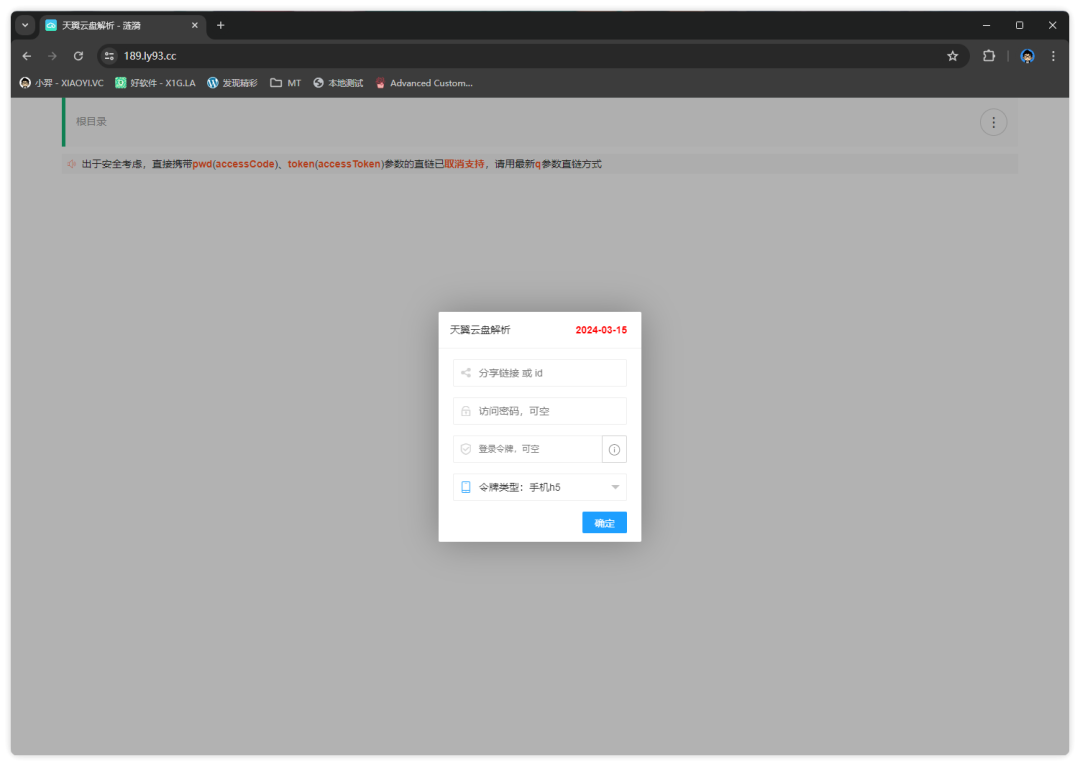Open Chrome three-dot menu

pos(1053,56)
